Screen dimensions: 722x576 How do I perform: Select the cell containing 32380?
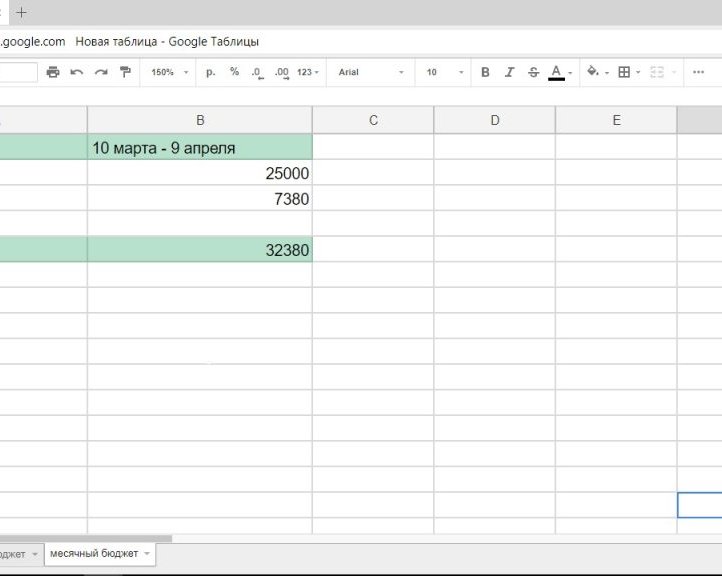[x=200, y=250]
